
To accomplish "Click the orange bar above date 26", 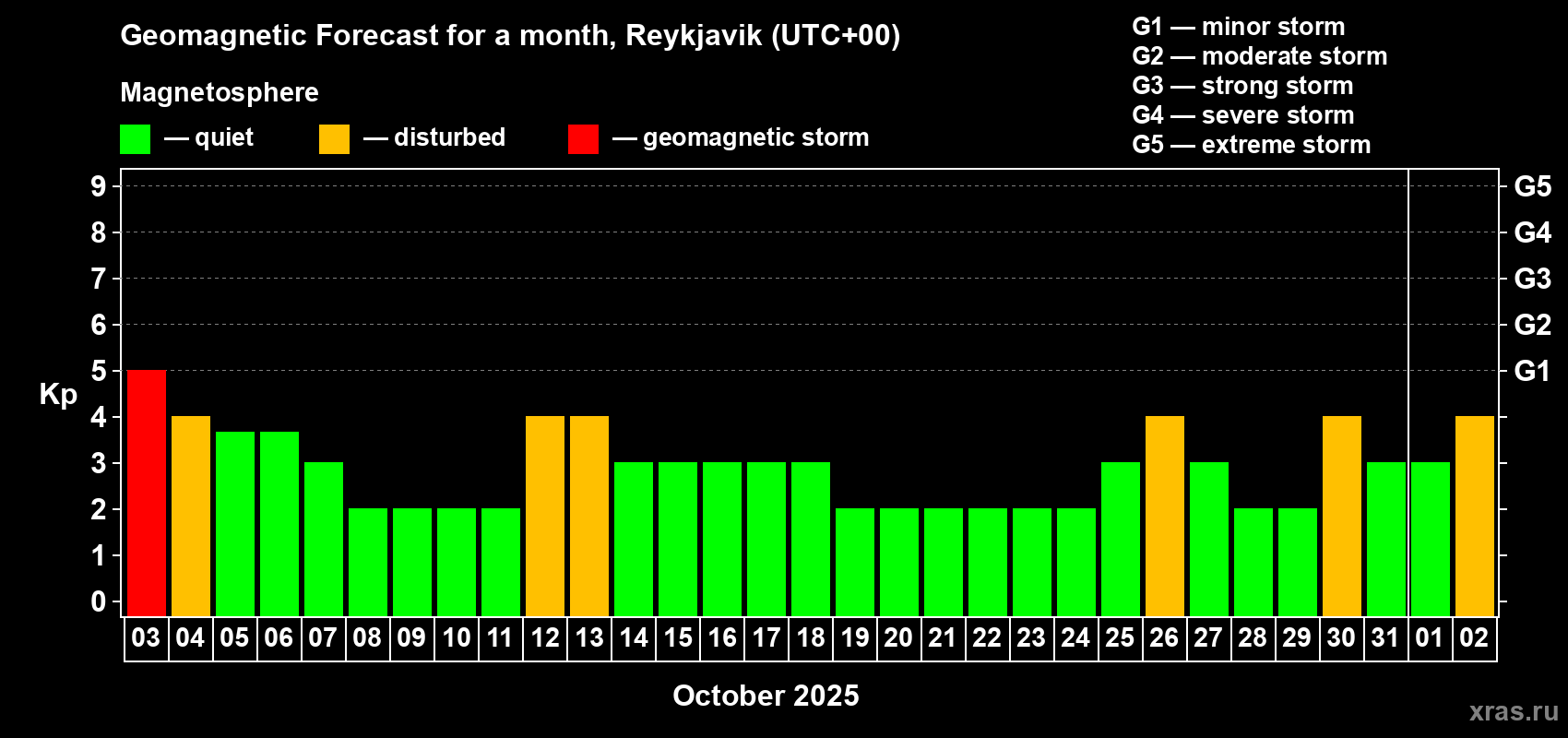I will tap(1165, 516).
